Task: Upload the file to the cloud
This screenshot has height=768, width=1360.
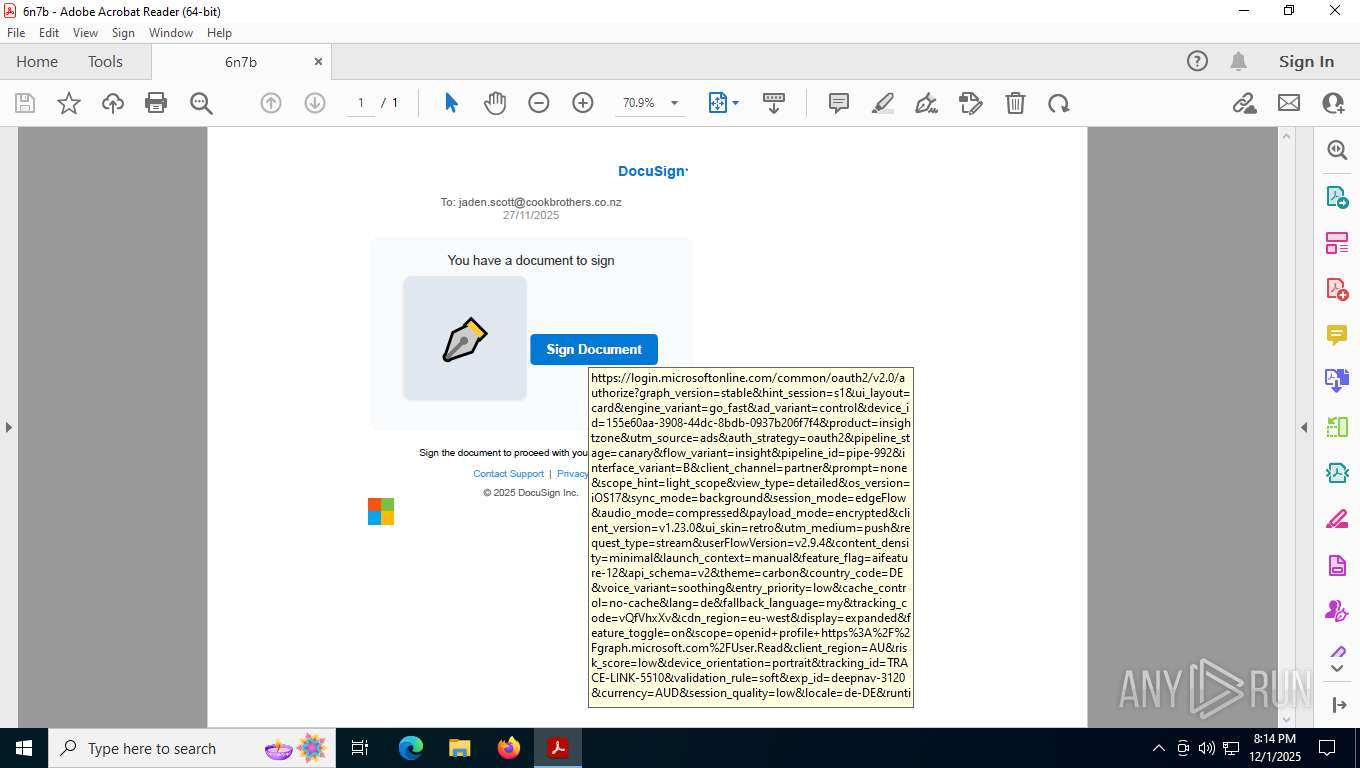Action: (x=113, y=103)
